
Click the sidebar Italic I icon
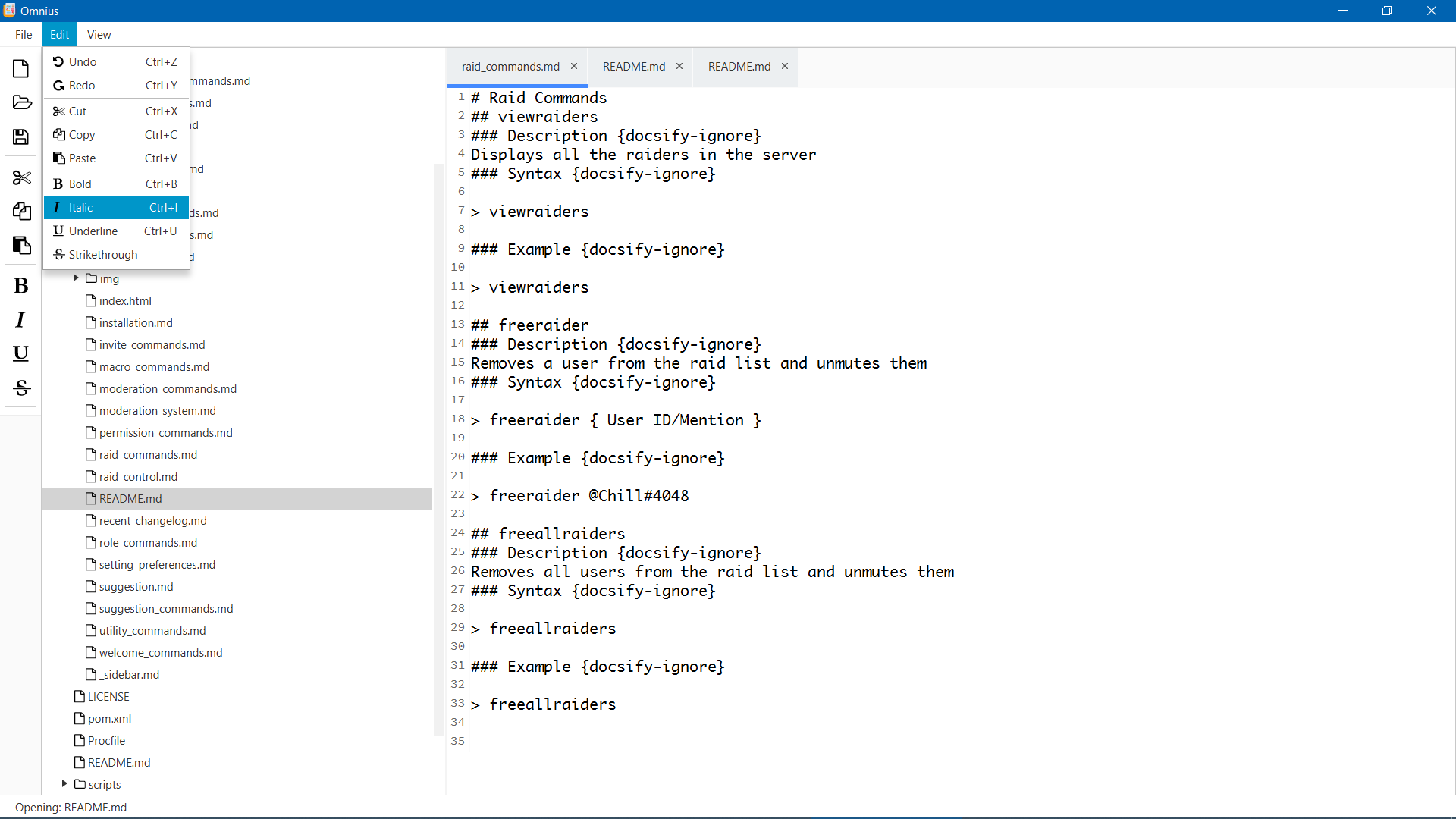(x=21, y=320)
